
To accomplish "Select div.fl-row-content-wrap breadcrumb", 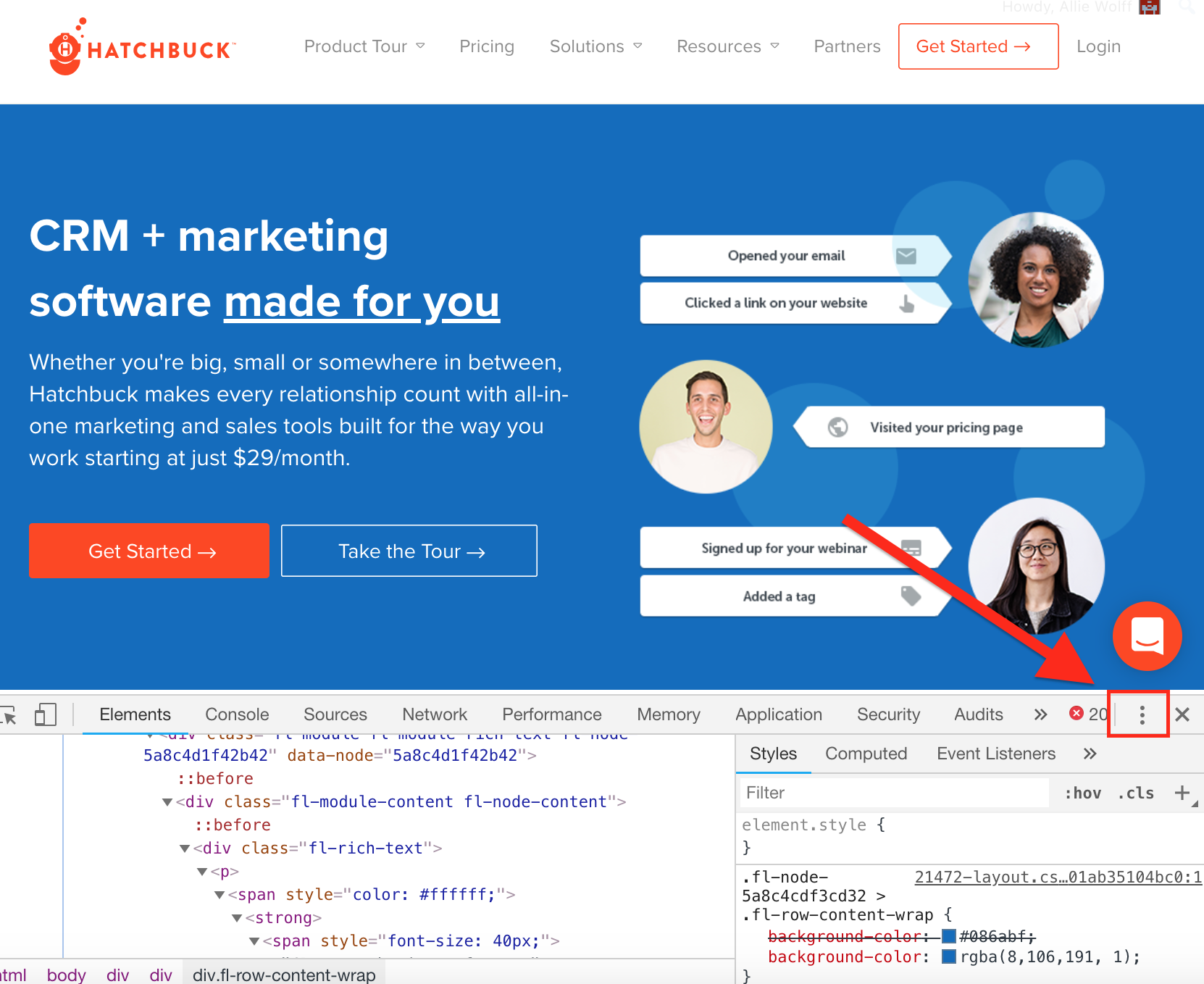I will 284,975.
